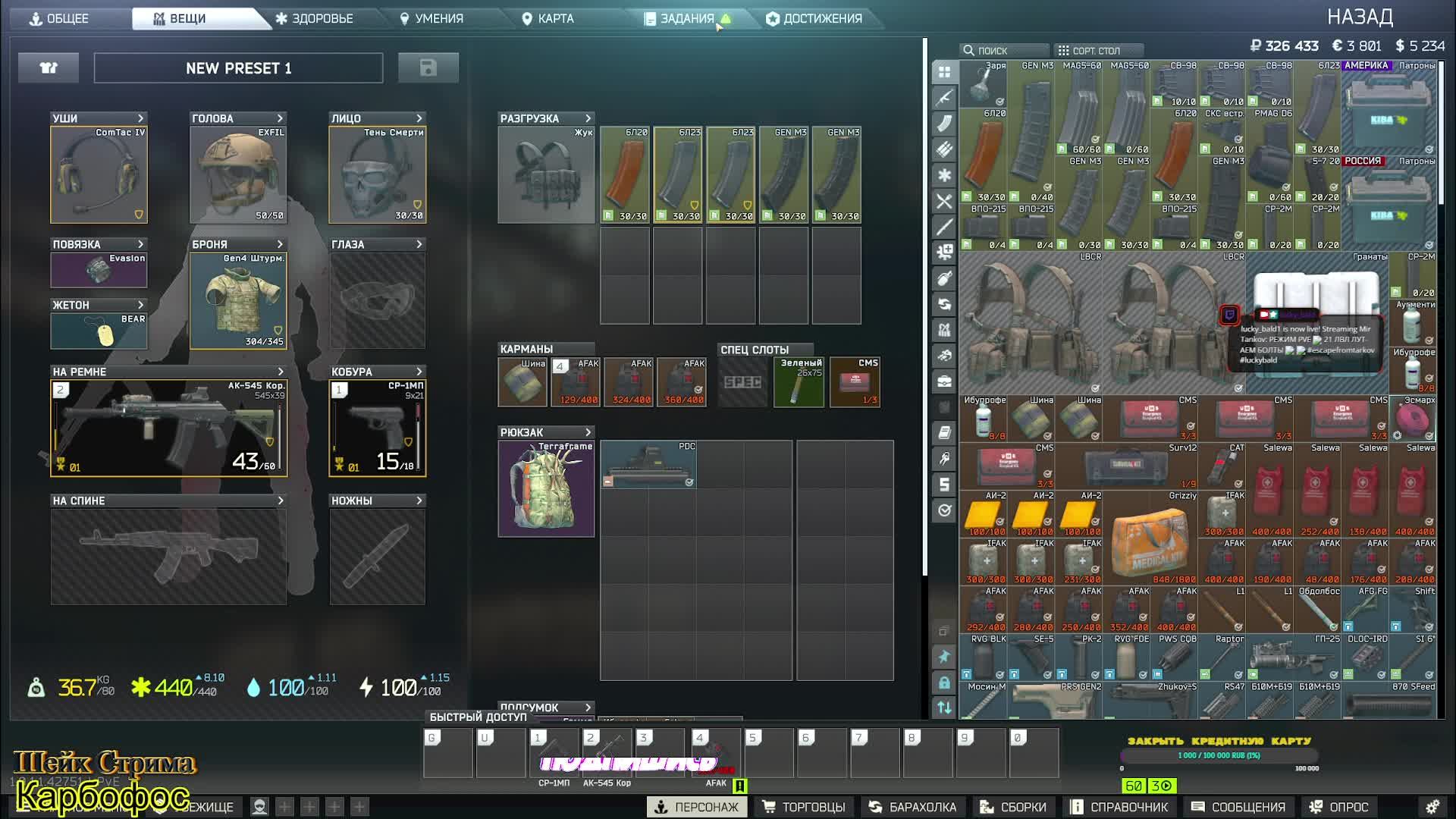This screenshot has height=819, width=1456.
Task: Switch to the ЗДОРОВЬЕ tab
Action: tap(314, 18)
